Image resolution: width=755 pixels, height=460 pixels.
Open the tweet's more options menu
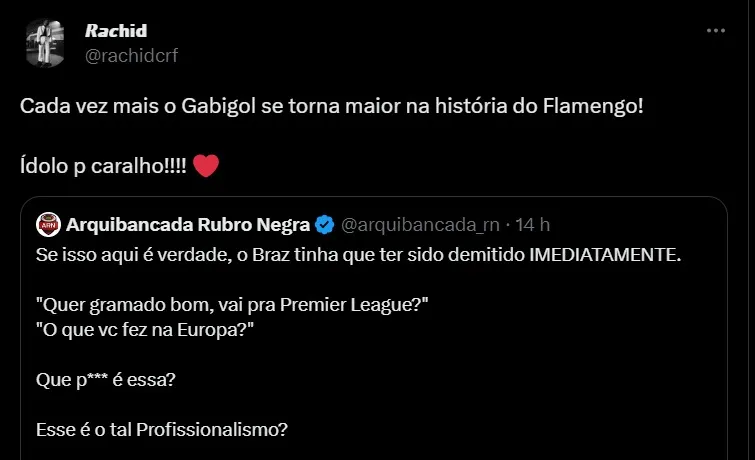click(716, 31)
